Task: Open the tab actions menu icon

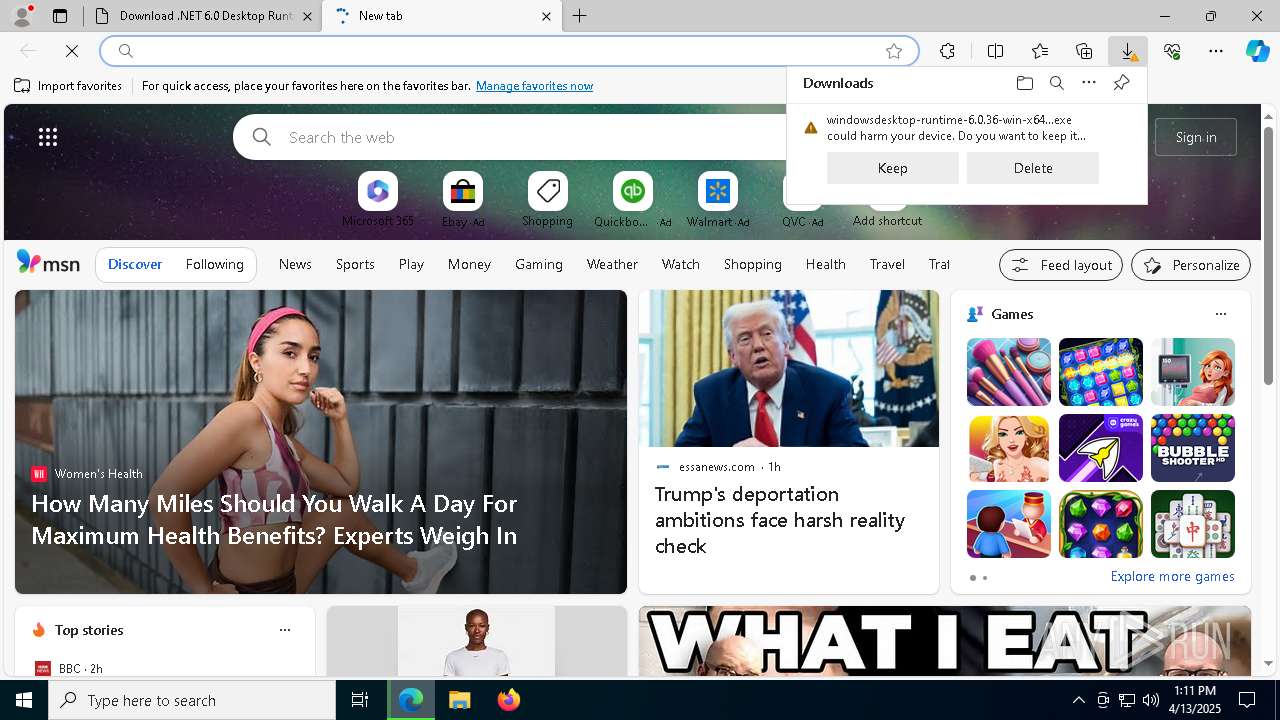Action: tap(60, 16)
